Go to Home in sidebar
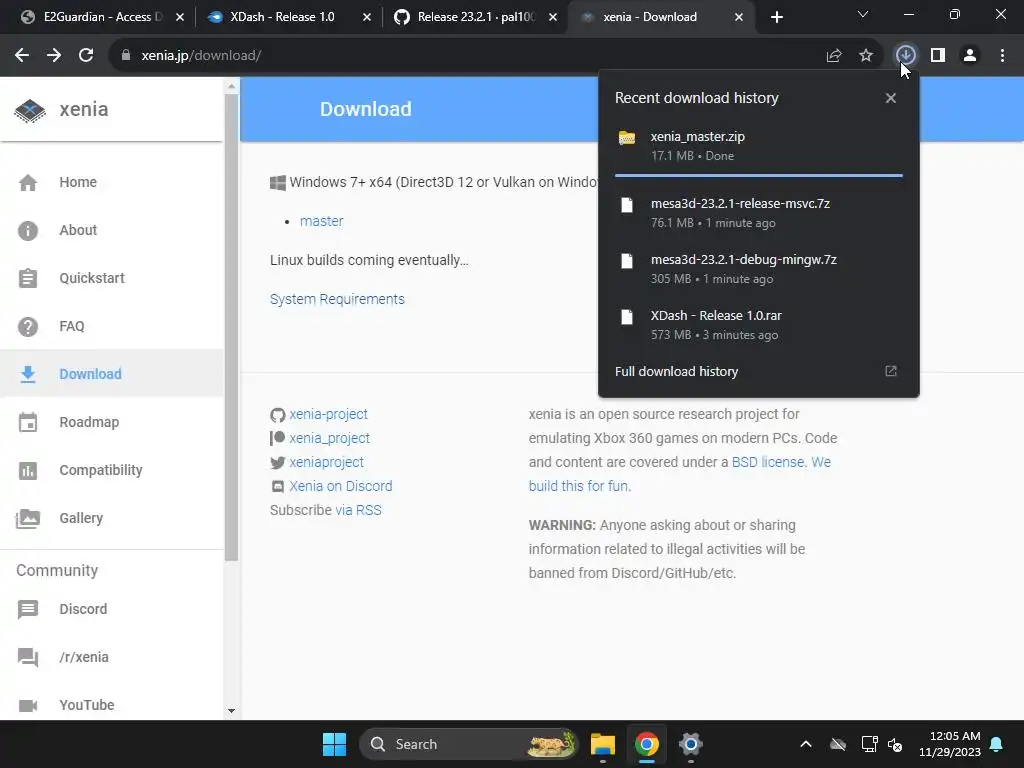The image size is (1024, 768). coord(111,182)
